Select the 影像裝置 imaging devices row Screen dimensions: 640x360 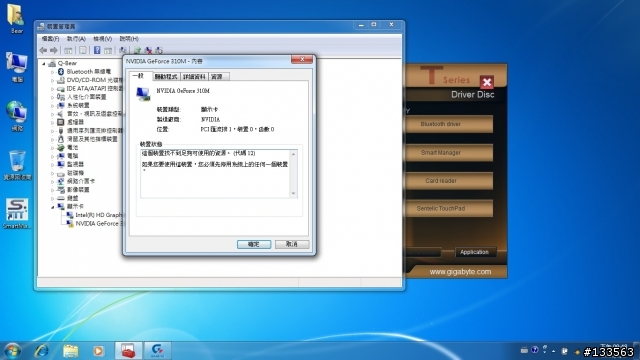[74, 190]
